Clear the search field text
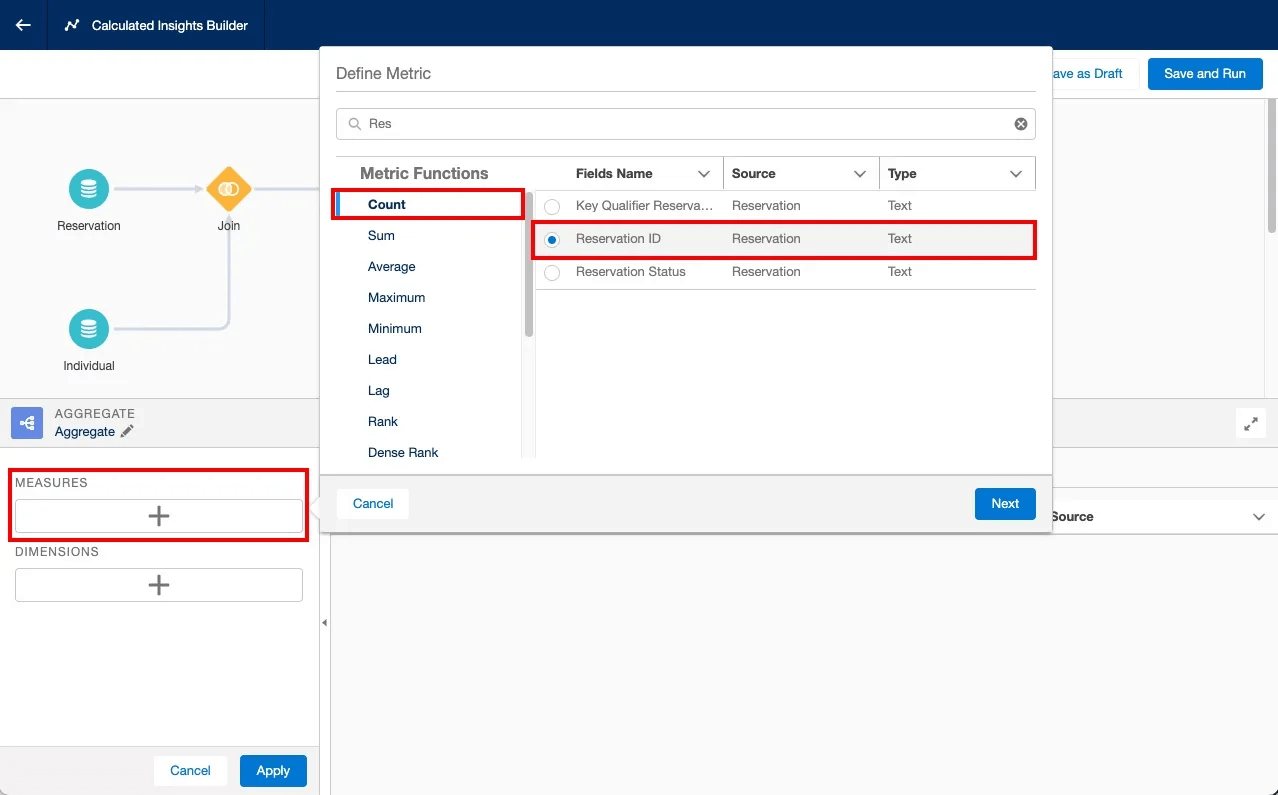The image size is (1278, 795). pyautogui.click(x=1020, y=124)
